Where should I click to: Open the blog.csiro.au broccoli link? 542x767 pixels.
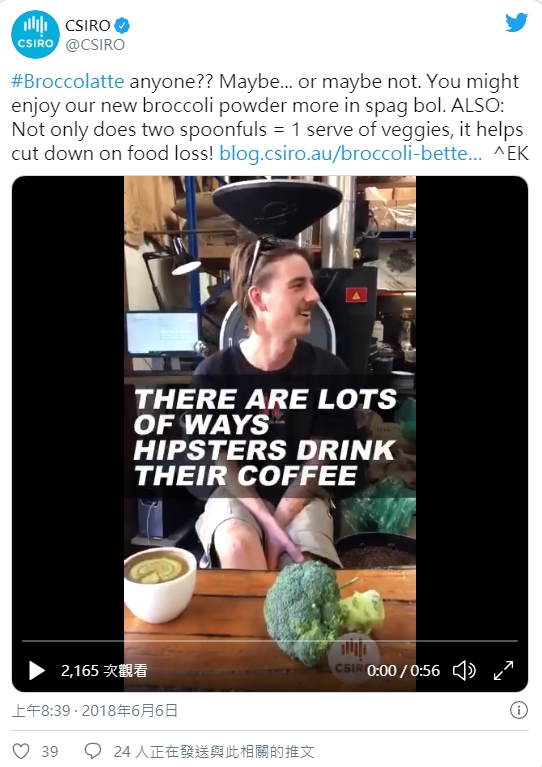pos(350,154)
